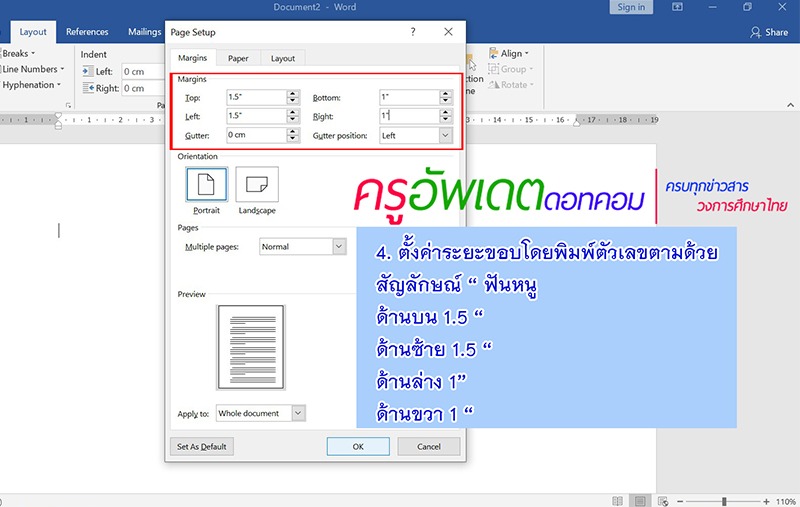Click the zoom in plus button
This screenshot has height=507, width=800.
tap(766, 501)
